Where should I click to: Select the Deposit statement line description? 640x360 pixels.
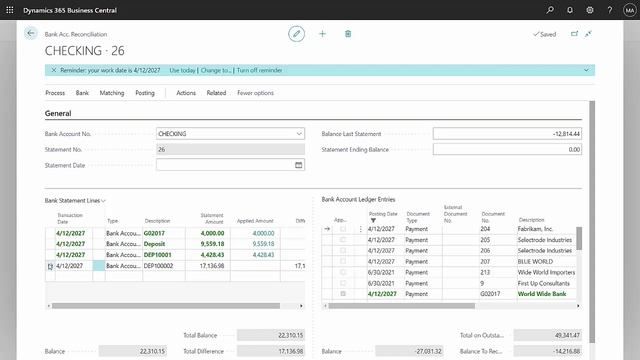pos(154,244)
